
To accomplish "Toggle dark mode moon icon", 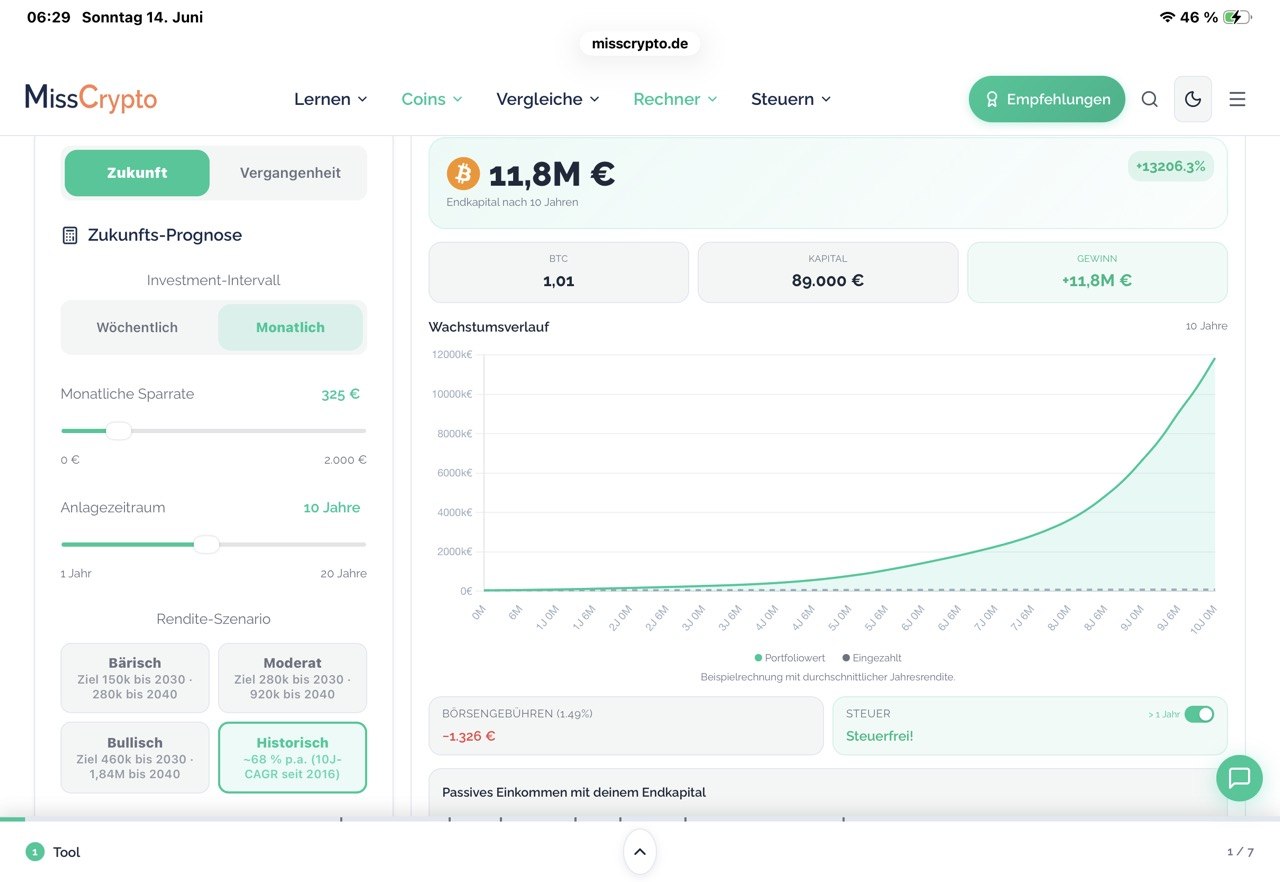I will coord(1193,99).
